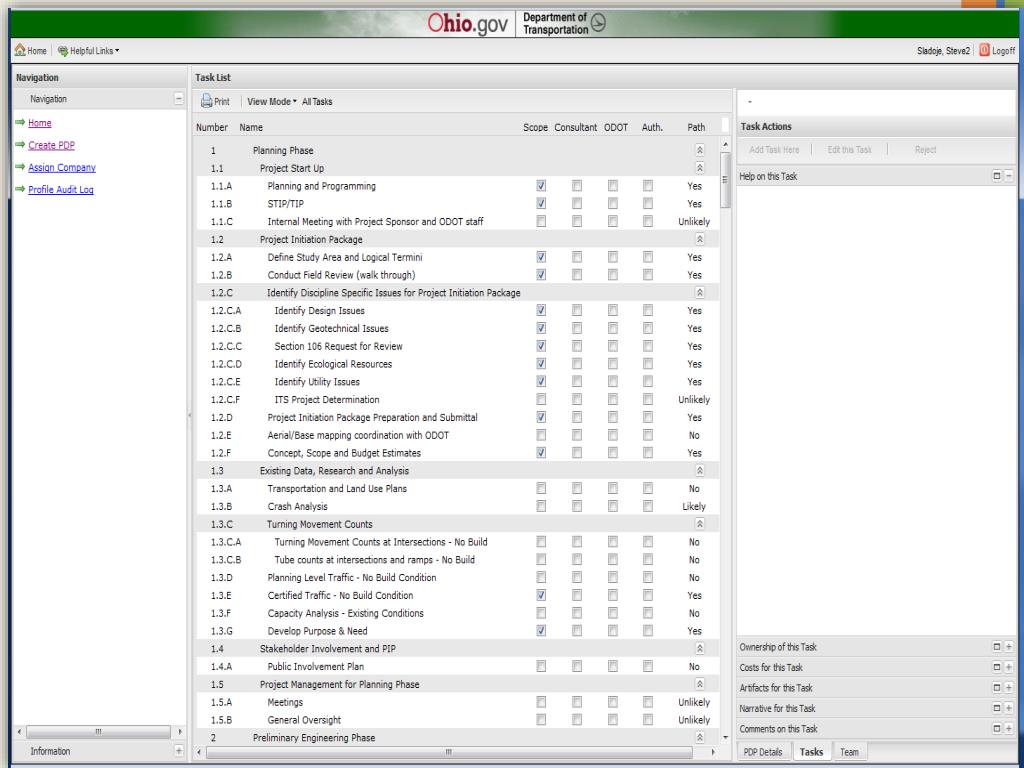Collapse the Planning Phase row chevron

pos(699,150)
